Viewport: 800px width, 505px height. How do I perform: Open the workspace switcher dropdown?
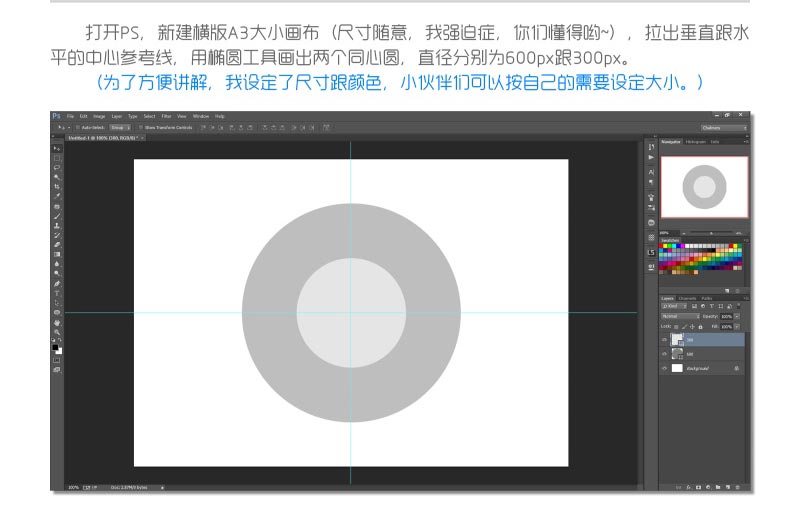click(x=724, y=128)
